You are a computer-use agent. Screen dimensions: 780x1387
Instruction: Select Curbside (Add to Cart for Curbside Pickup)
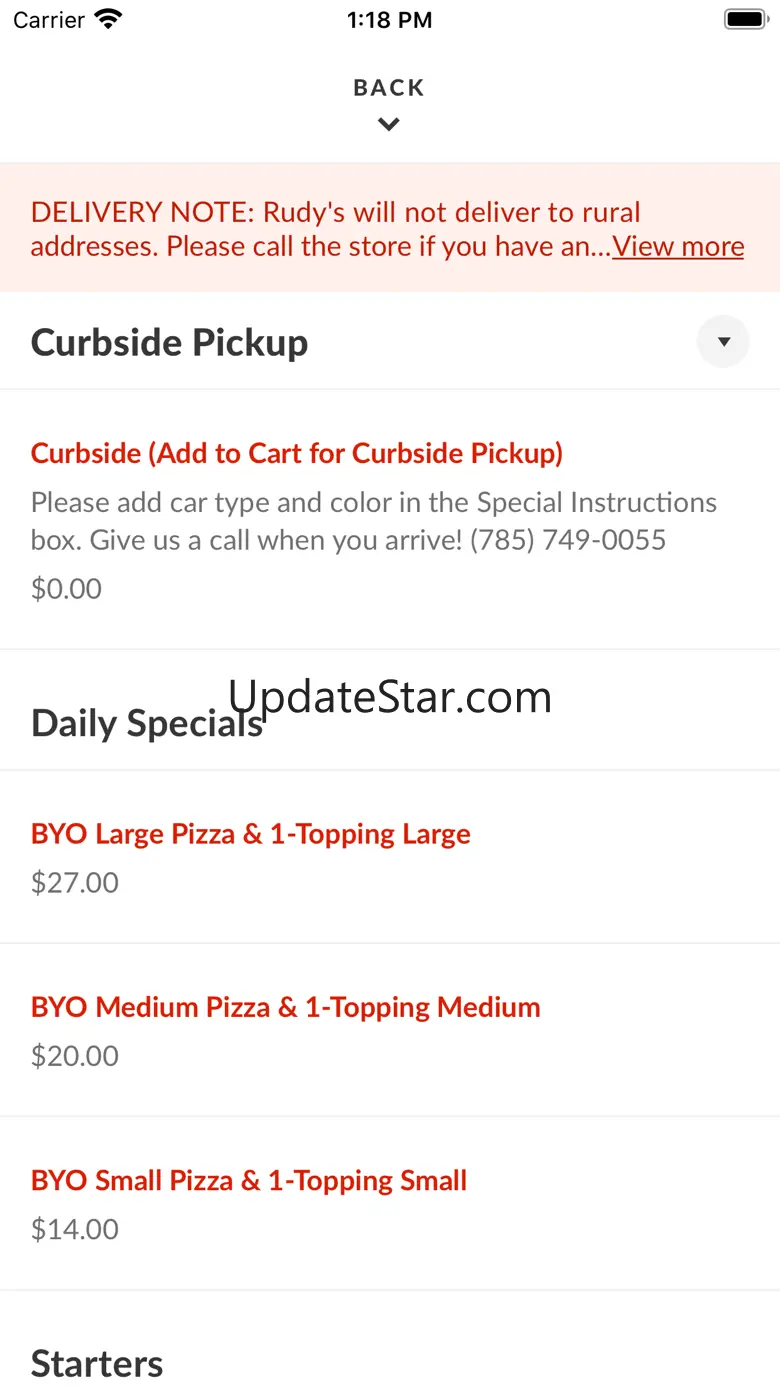297,453
